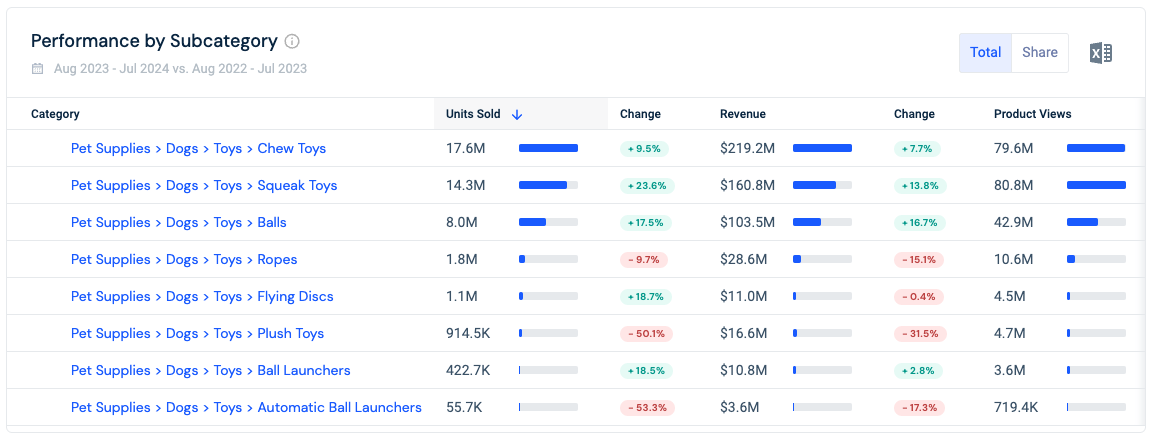Open the Plush Toys subcategory link
The height and width of the screenshot is (439, 1154).
197,333
